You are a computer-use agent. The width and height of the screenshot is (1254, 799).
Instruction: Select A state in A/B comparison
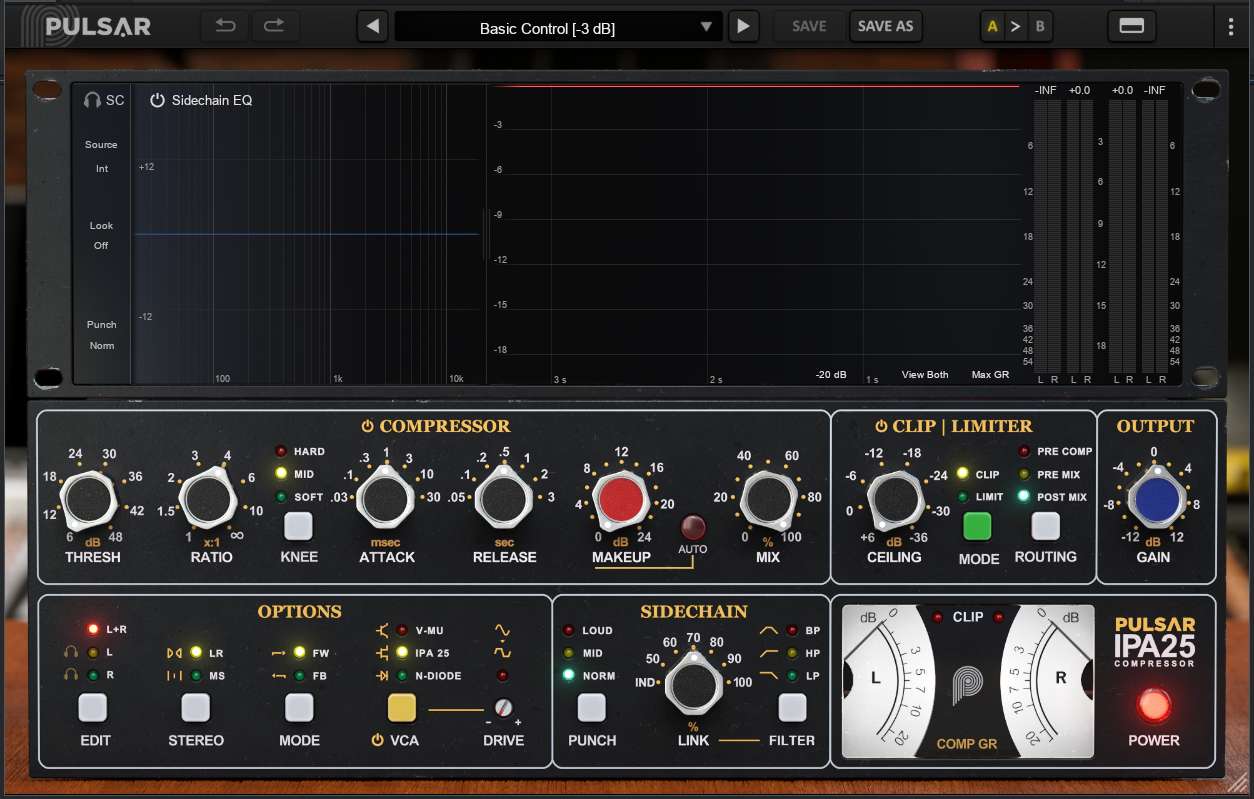992,27
